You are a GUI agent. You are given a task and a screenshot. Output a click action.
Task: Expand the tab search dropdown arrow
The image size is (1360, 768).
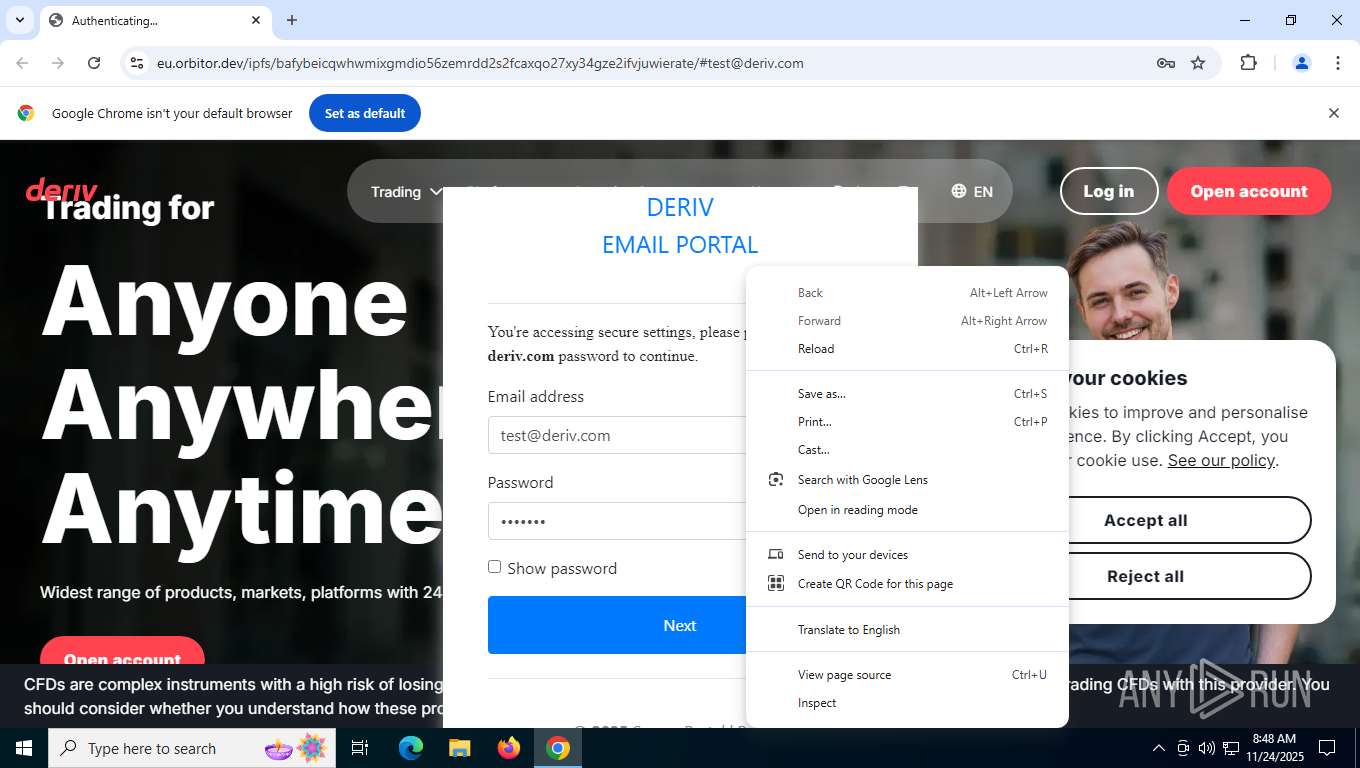pyautogui.click(x=19, y=20)
